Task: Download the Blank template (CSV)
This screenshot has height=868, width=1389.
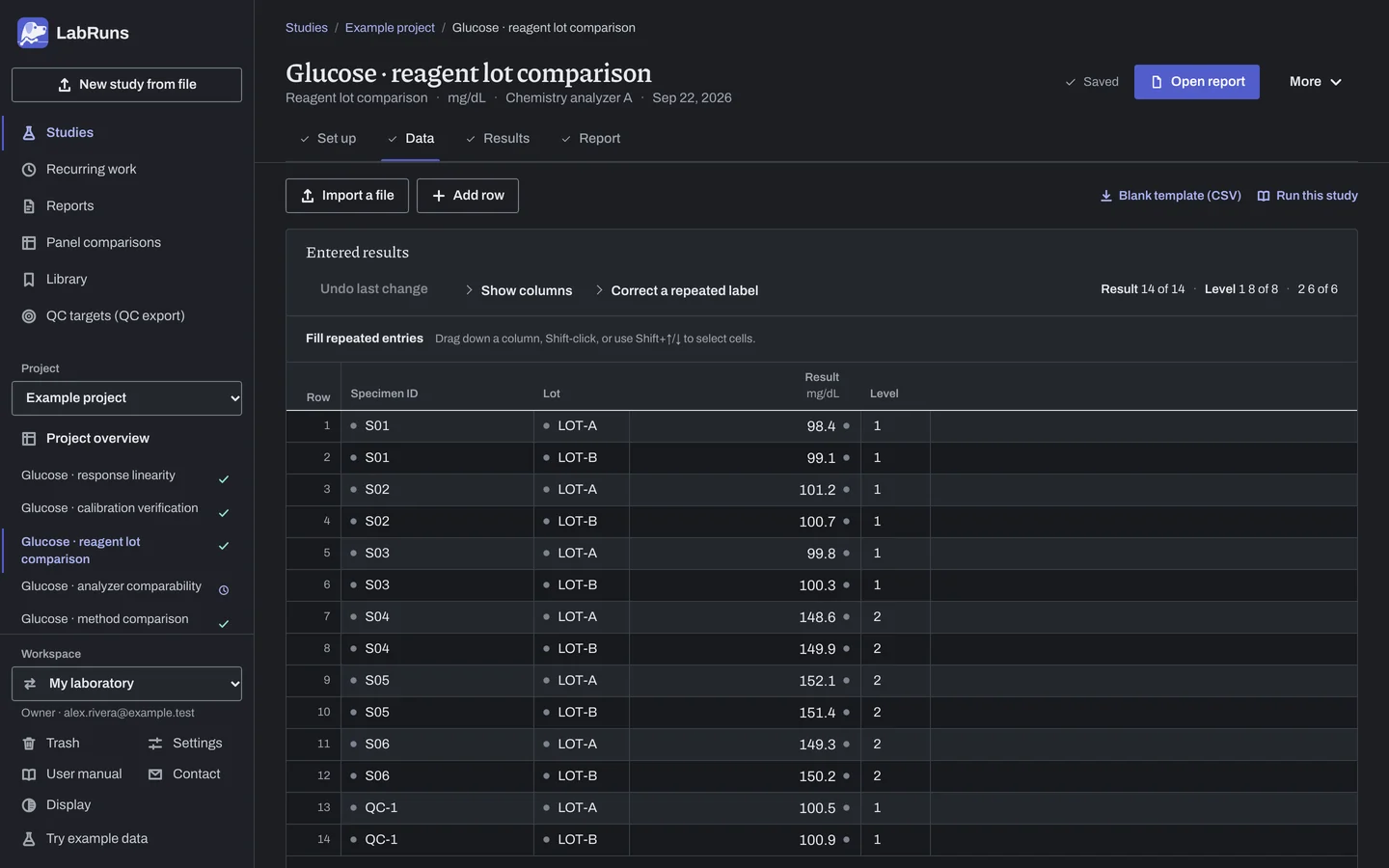Action: pos(1171,196)
